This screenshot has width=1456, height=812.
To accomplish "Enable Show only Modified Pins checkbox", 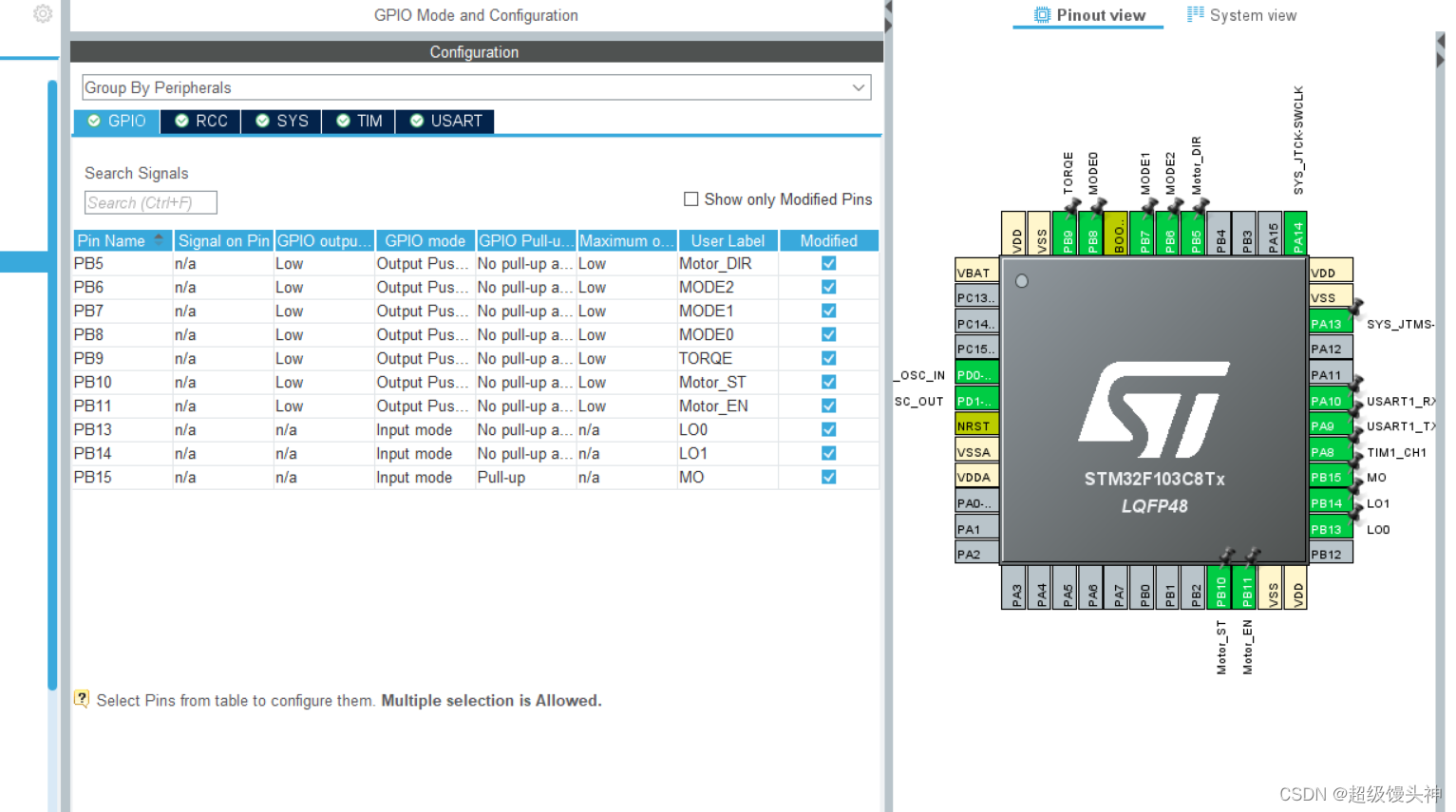I will click(x=691, y=199).
